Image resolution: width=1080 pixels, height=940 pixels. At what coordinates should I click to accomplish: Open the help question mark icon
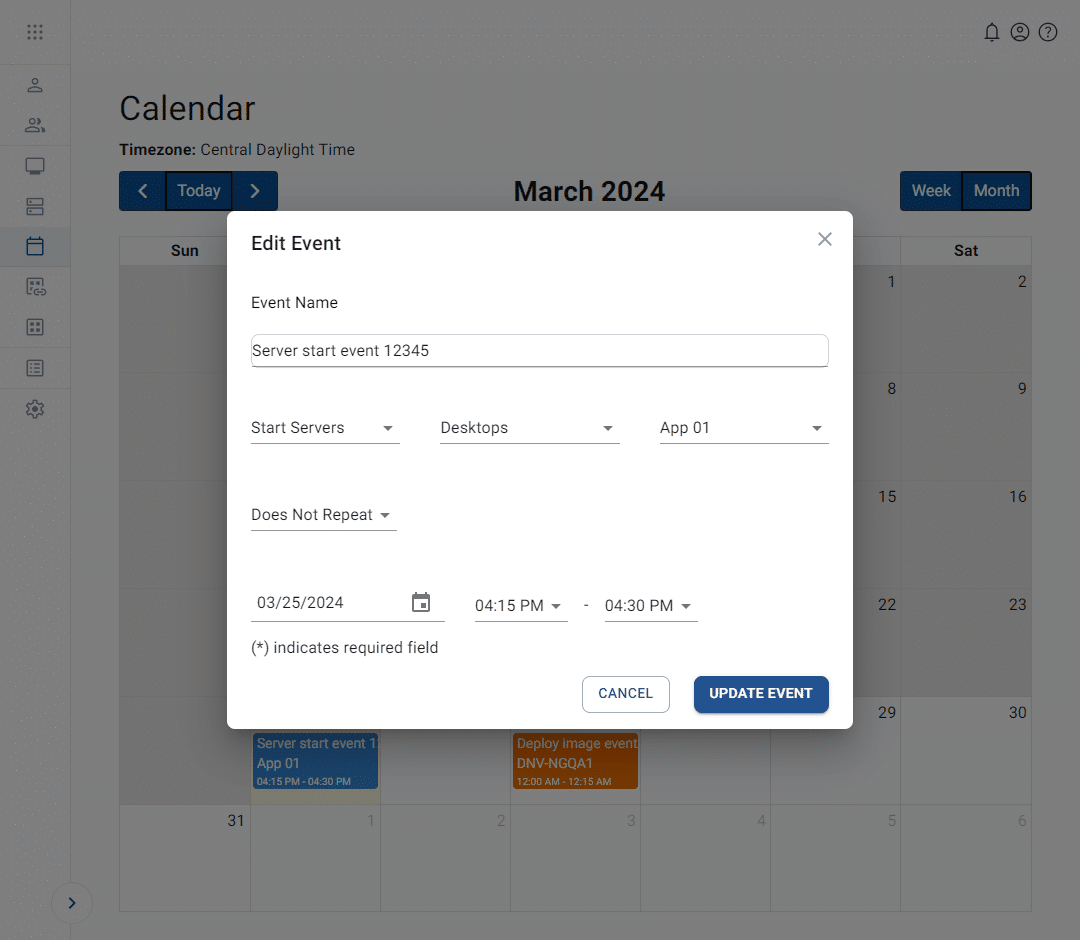[x=1048, y=32]
